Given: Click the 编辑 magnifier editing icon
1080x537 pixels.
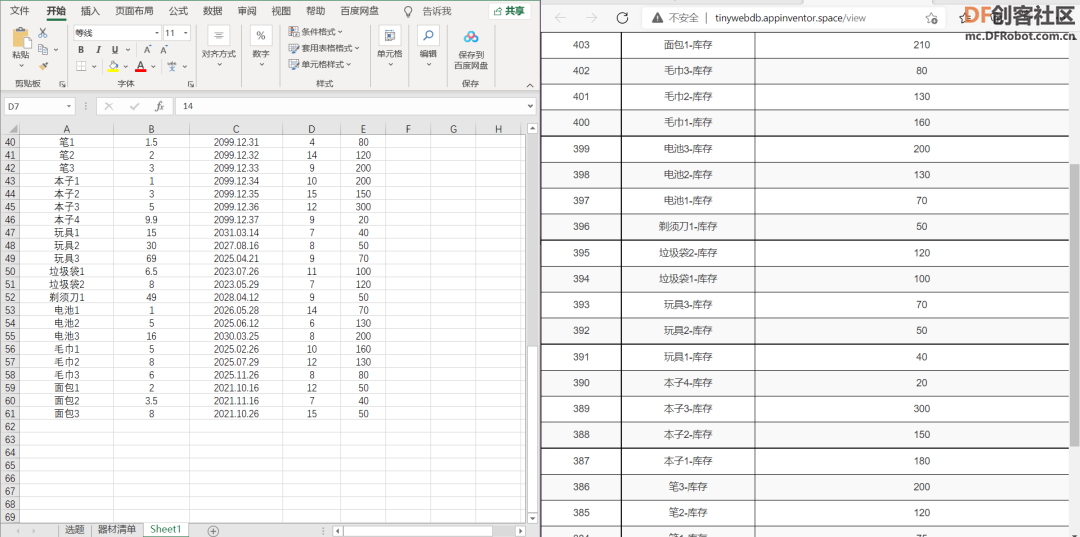Looking at the screenshot, I should coord(428,35).
